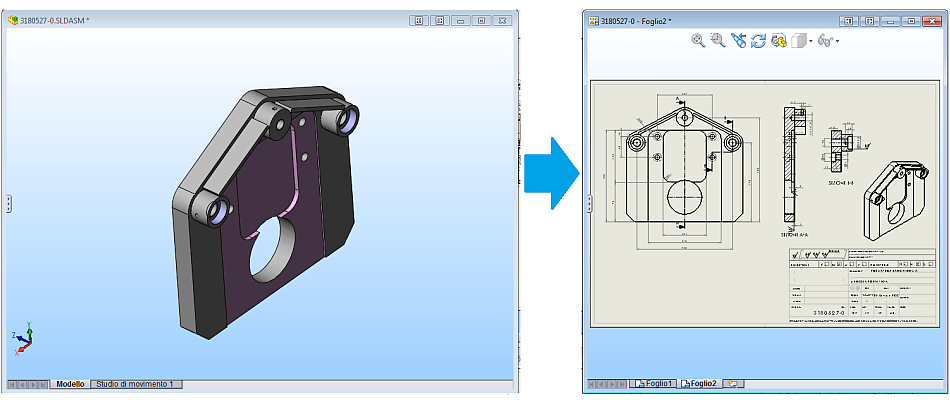Click the XYZ coordinate triad
This screenshot has width=950, height=400.
pos(22,339)
